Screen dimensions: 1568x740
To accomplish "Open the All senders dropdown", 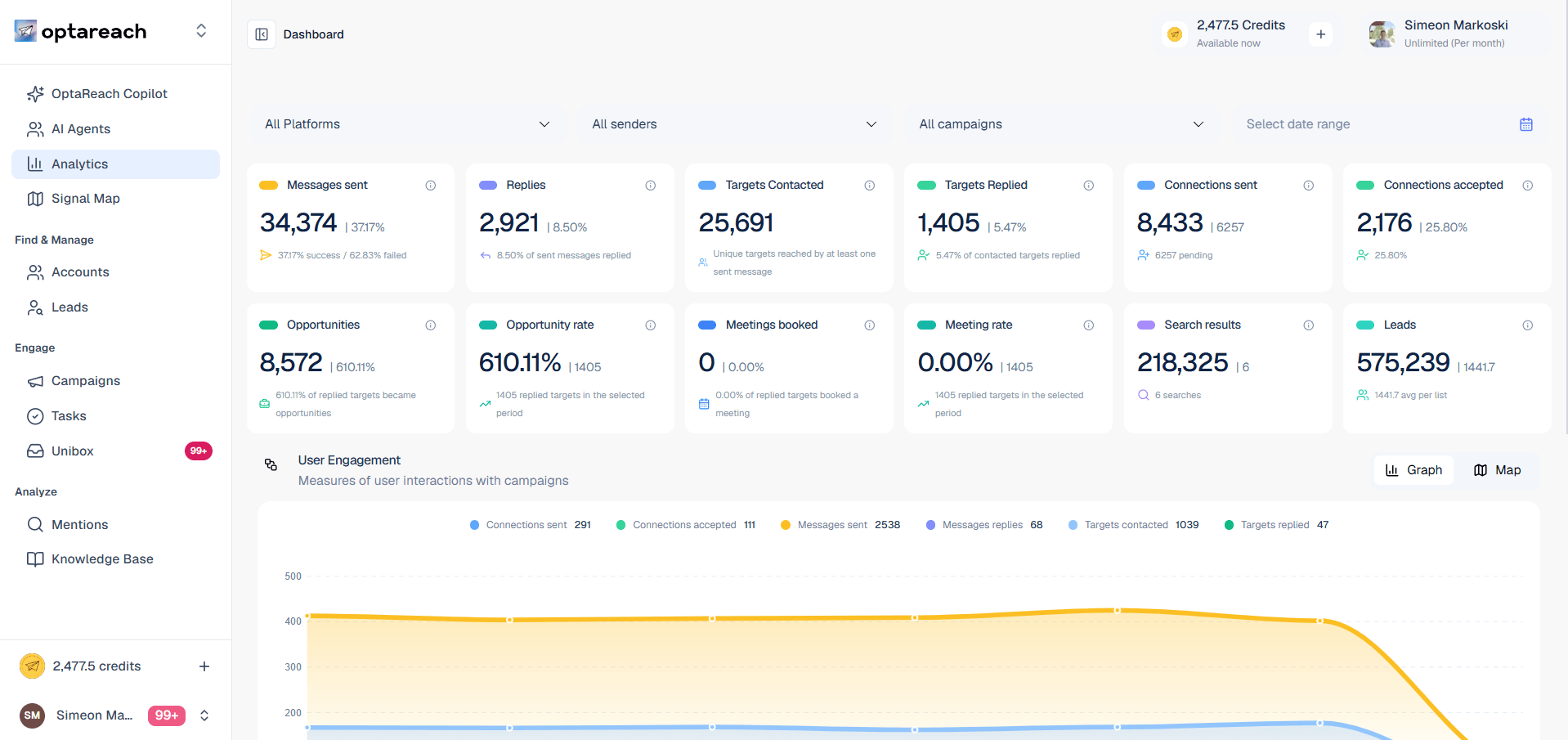I will click(734, 124).
